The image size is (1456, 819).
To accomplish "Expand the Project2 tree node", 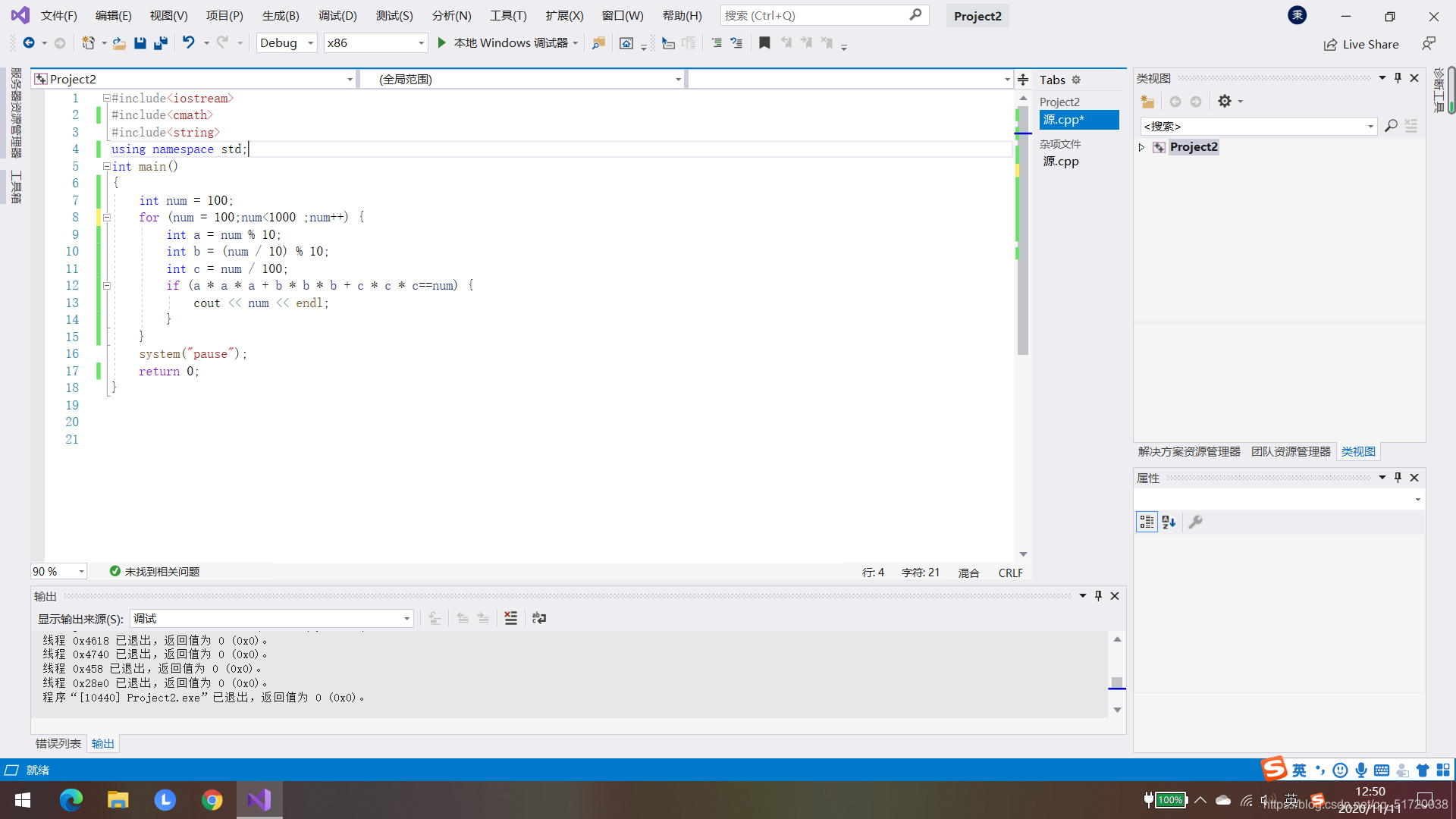I will [x=1141, y=147].
